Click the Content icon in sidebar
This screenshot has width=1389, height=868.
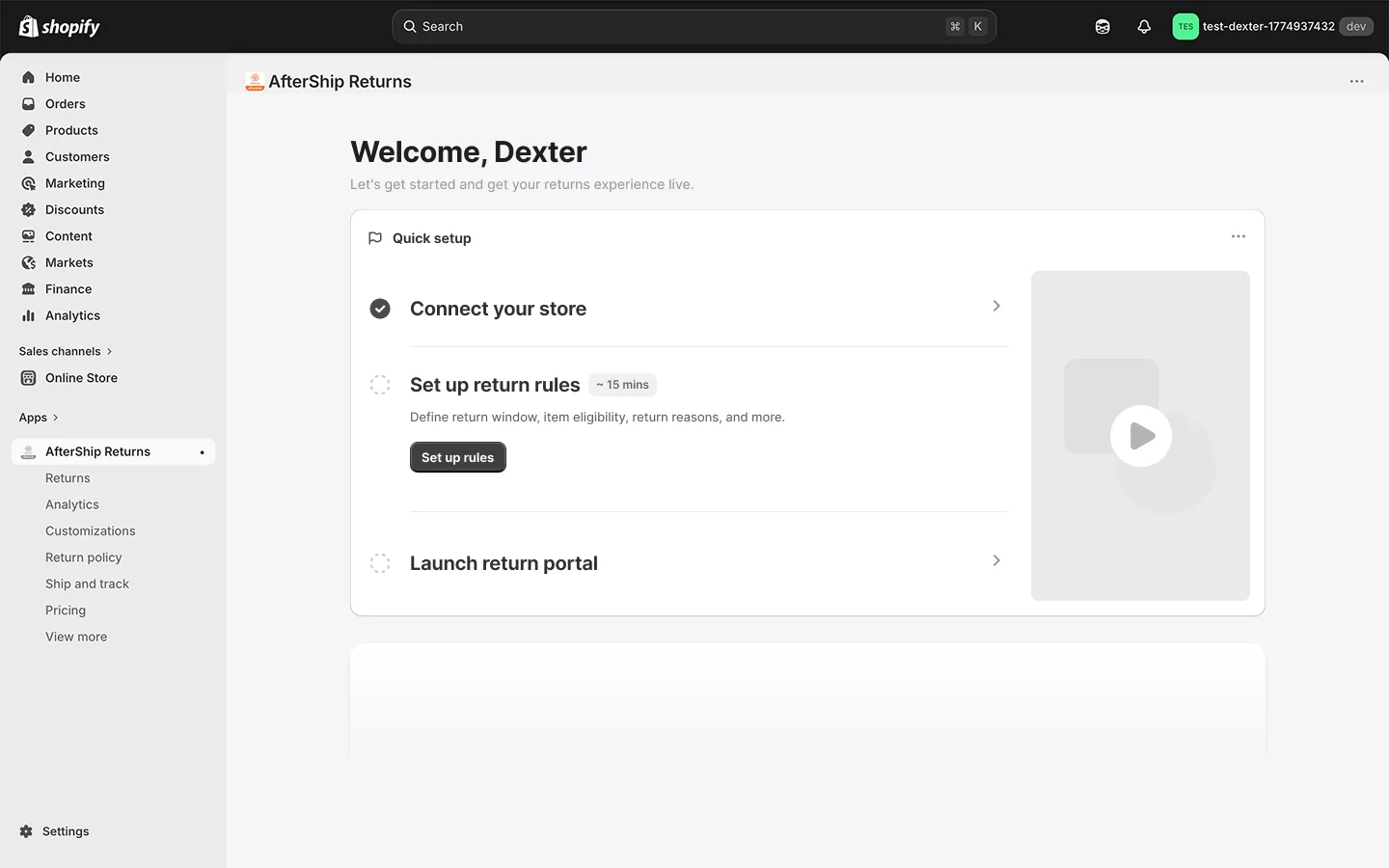[x=29, y=236]
